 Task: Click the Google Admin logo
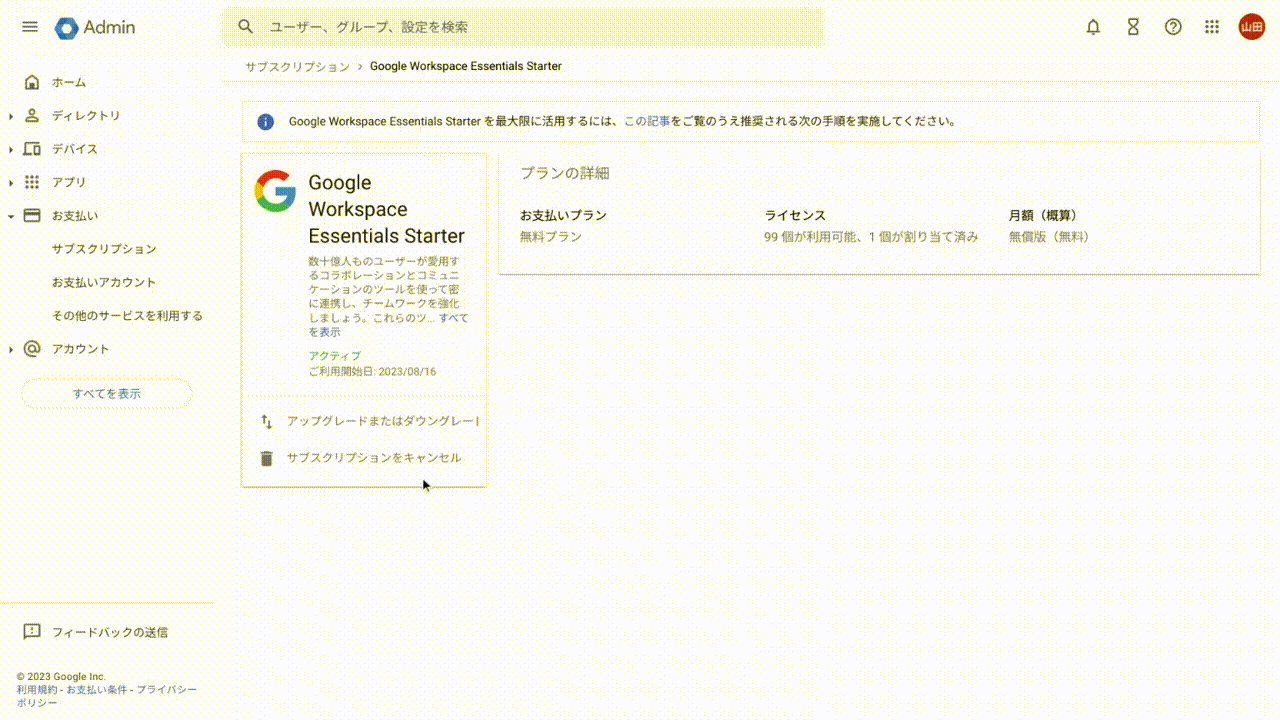[95, 28]
